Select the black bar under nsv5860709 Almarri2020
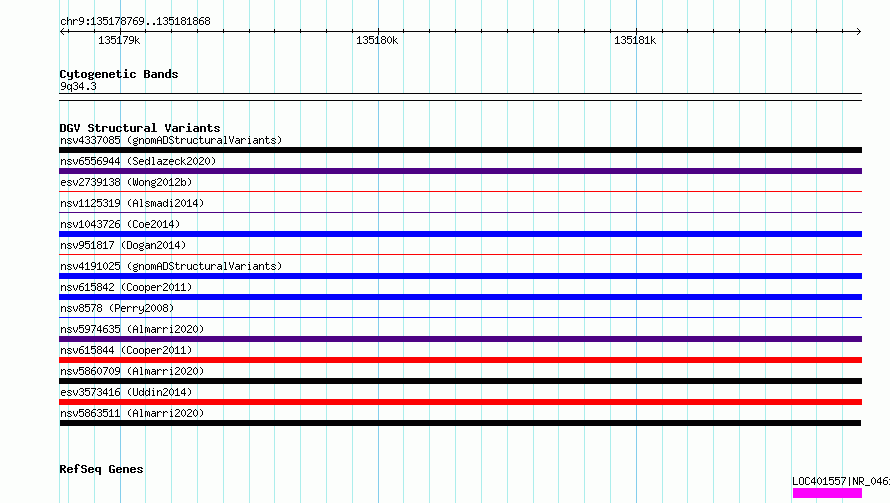The width and height of the screenshot is (890, 503). (x=460, y=381)
